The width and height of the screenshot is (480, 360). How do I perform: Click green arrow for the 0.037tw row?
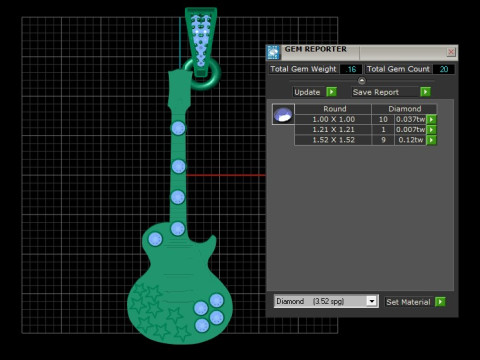[432, 119]
